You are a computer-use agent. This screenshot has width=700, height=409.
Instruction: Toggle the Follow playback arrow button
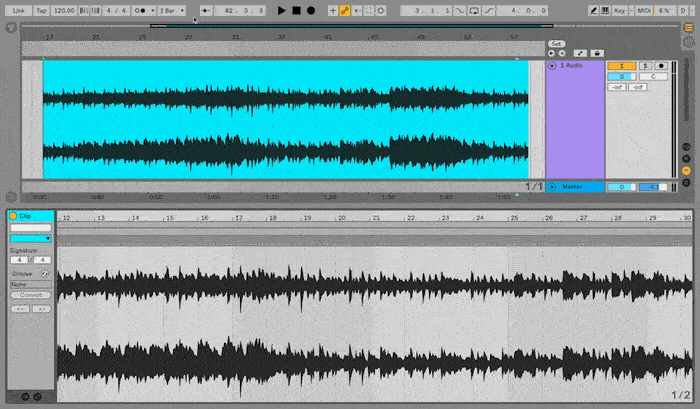206,10
